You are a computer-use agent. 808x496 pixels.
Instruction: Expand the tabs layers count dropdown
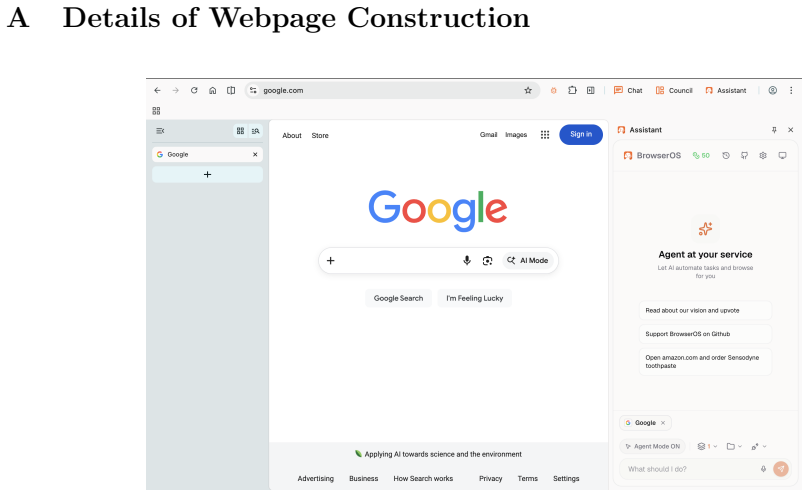point(707,447)
